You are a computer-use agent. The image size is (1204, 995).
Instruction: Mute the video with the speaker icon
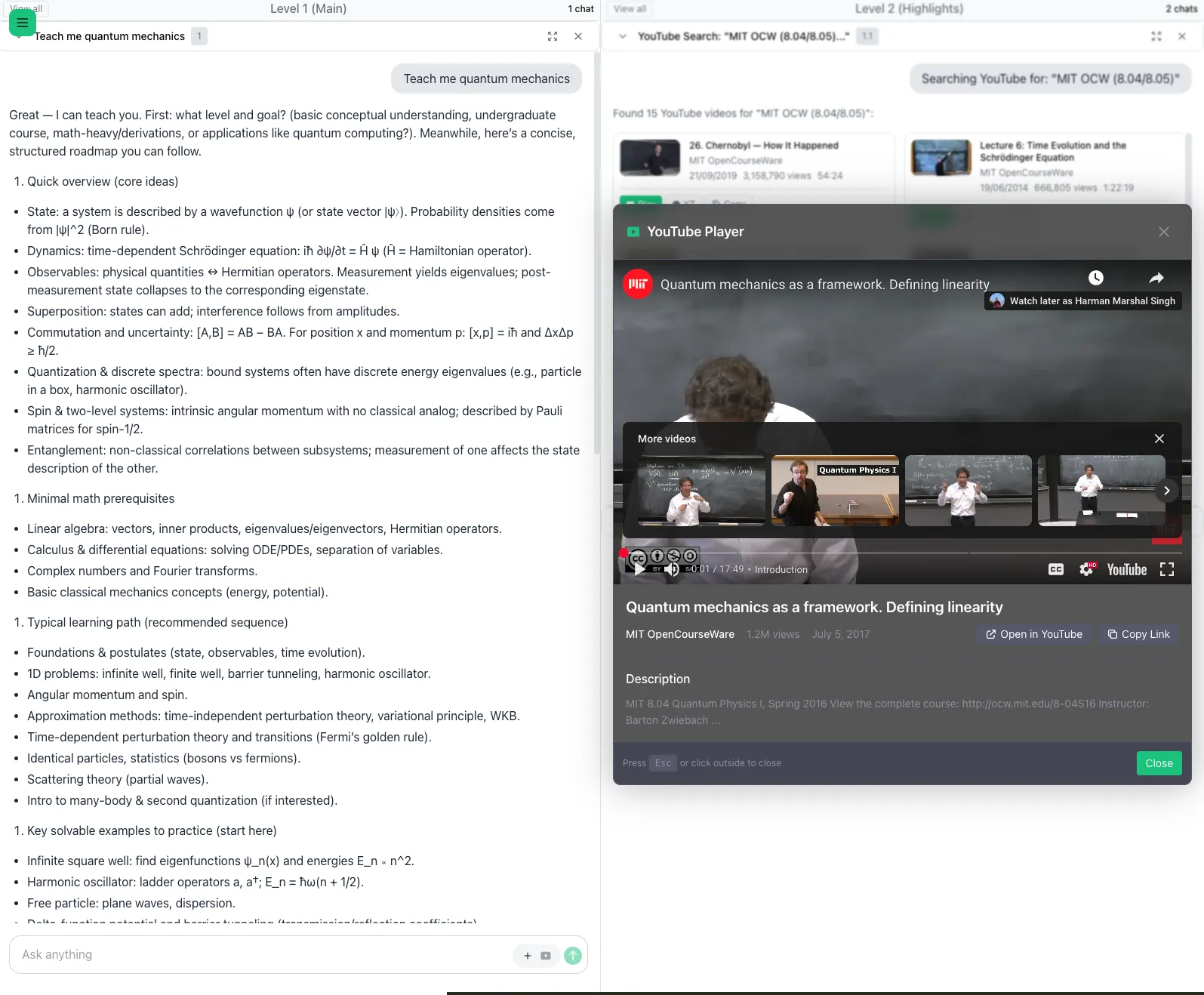coord(671,569)
